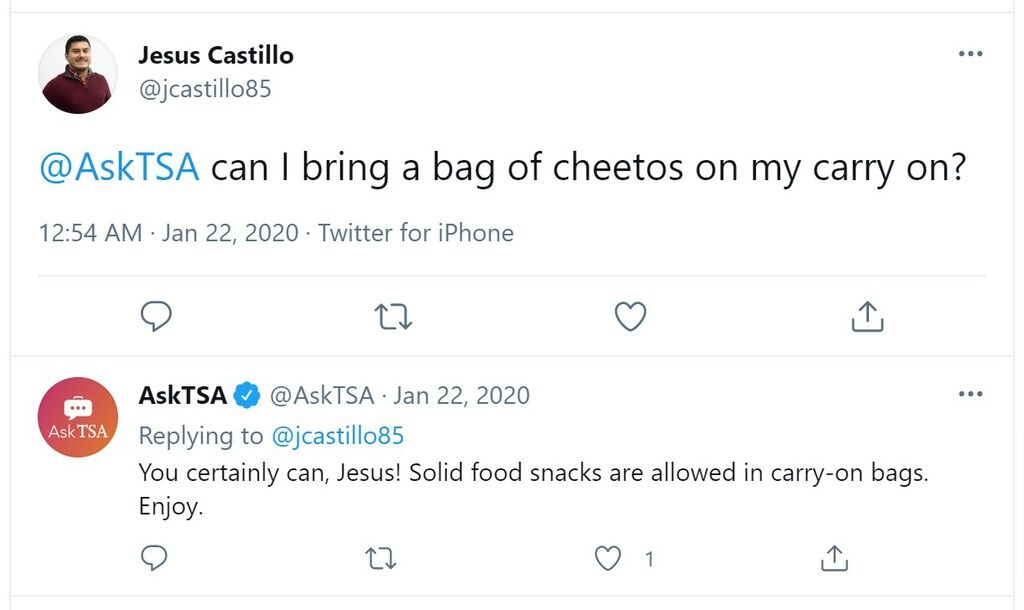This screenshot has width=1024, height=610.
Task: Click the AskTSA account name in reply
Action: [183, 395]
